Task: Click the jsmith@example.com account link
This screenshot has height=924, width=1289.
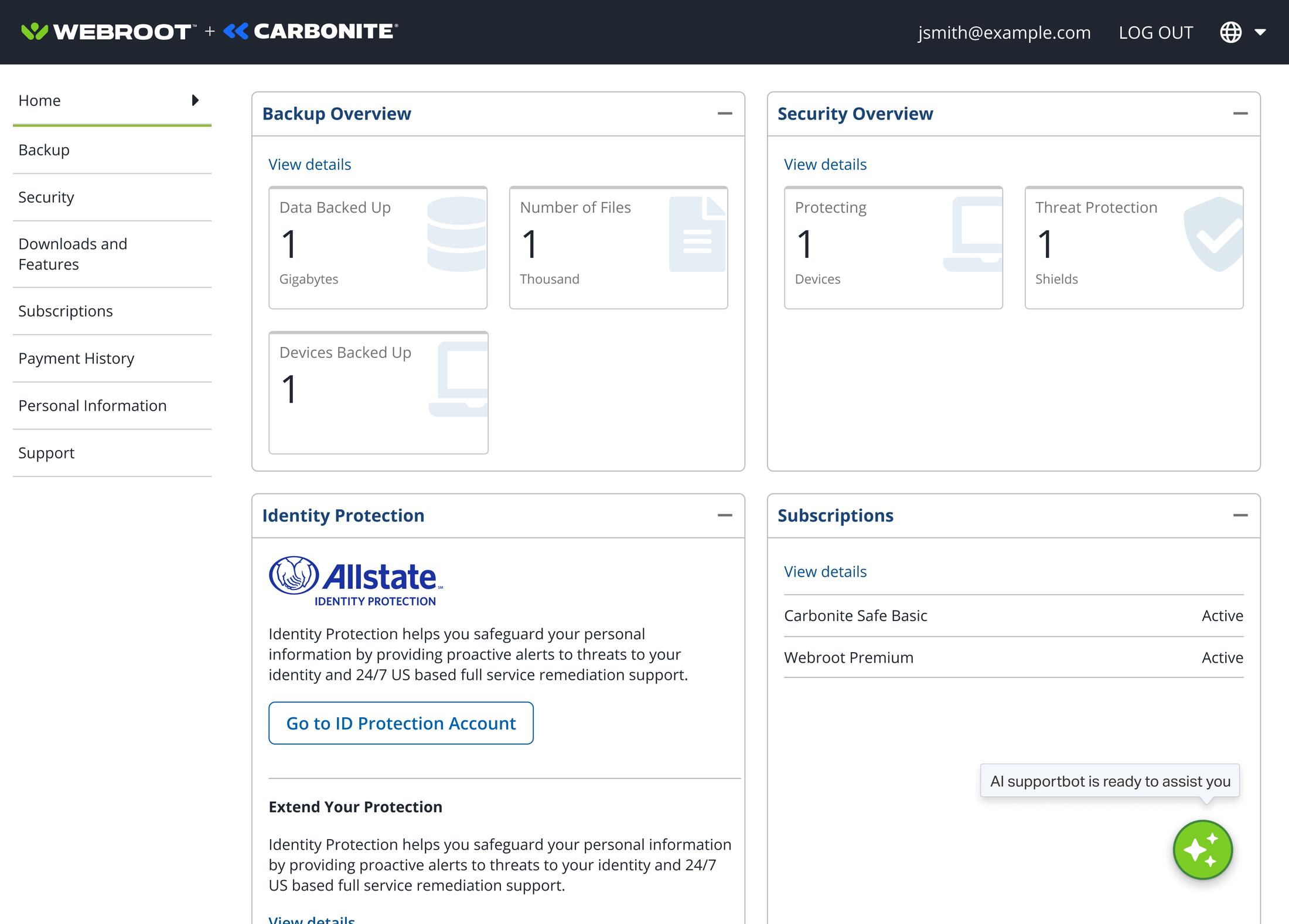Action: pyautogui.click(x=1004, y=32)
